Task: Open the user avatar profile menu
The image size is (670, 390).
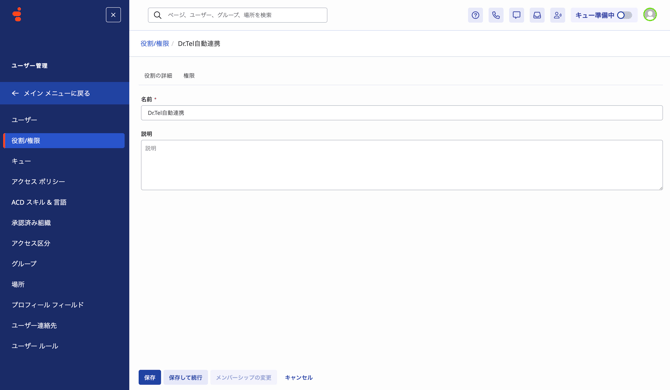Action: pos(650,15)
